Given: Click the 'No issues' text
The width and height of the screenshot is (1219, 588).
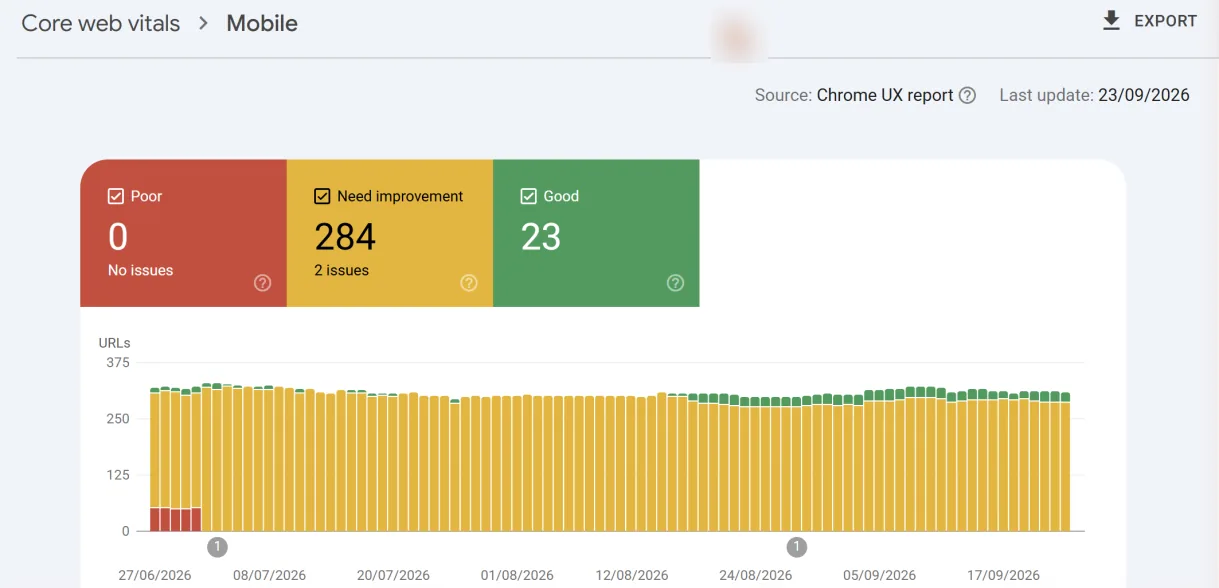Looking at the screenshot, I should click(x=140, y=270).
